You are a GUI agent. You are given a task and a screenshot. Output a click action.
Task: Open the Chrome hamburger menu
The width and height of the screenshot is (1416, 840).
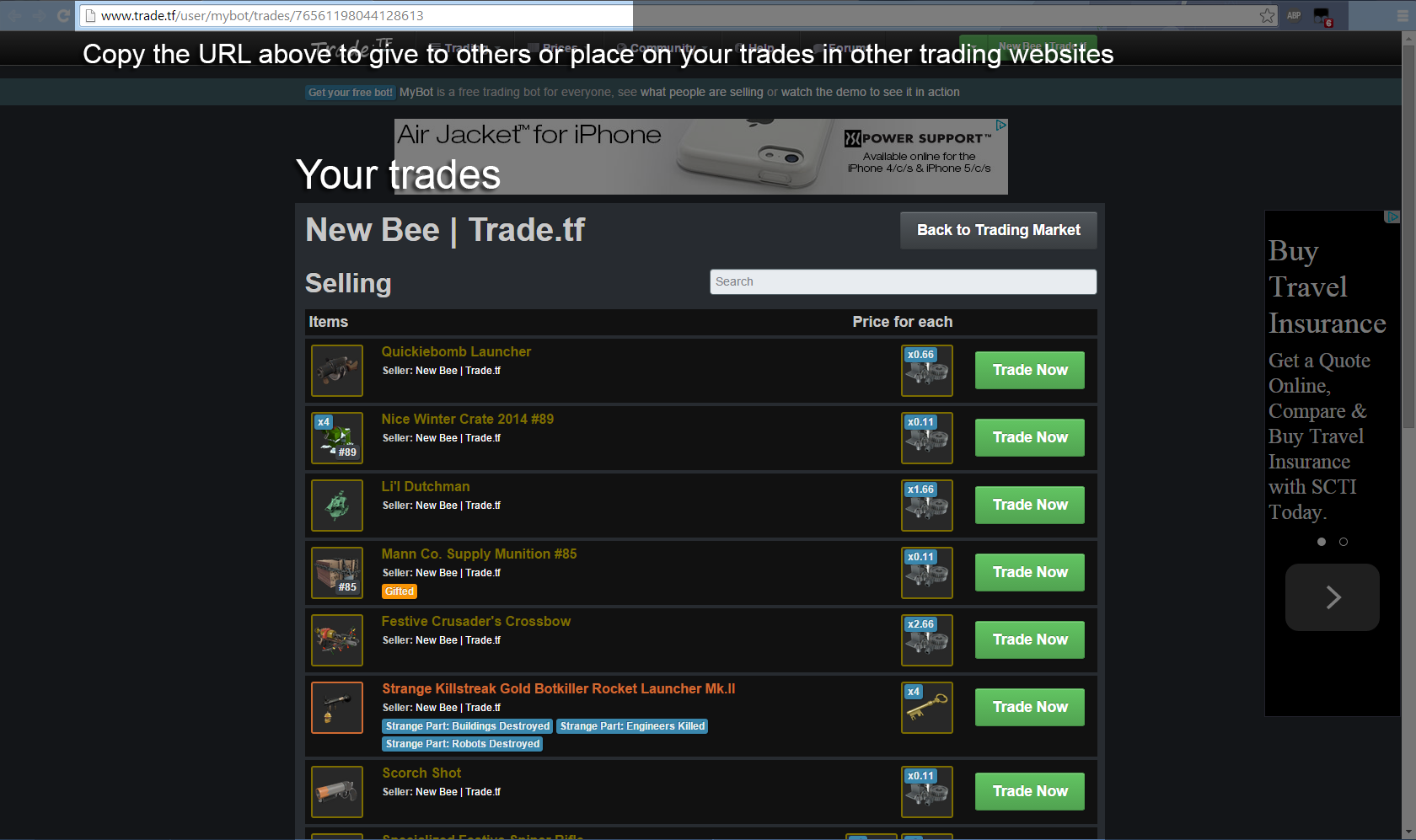point(1403,15)
